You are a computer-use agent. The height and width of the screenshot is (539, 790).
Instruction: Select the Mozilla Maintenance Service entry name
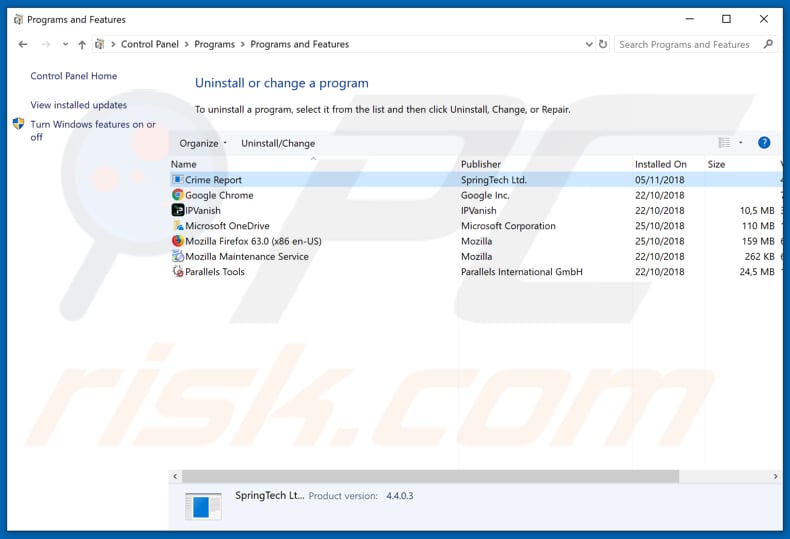click(x=246, y=256)
